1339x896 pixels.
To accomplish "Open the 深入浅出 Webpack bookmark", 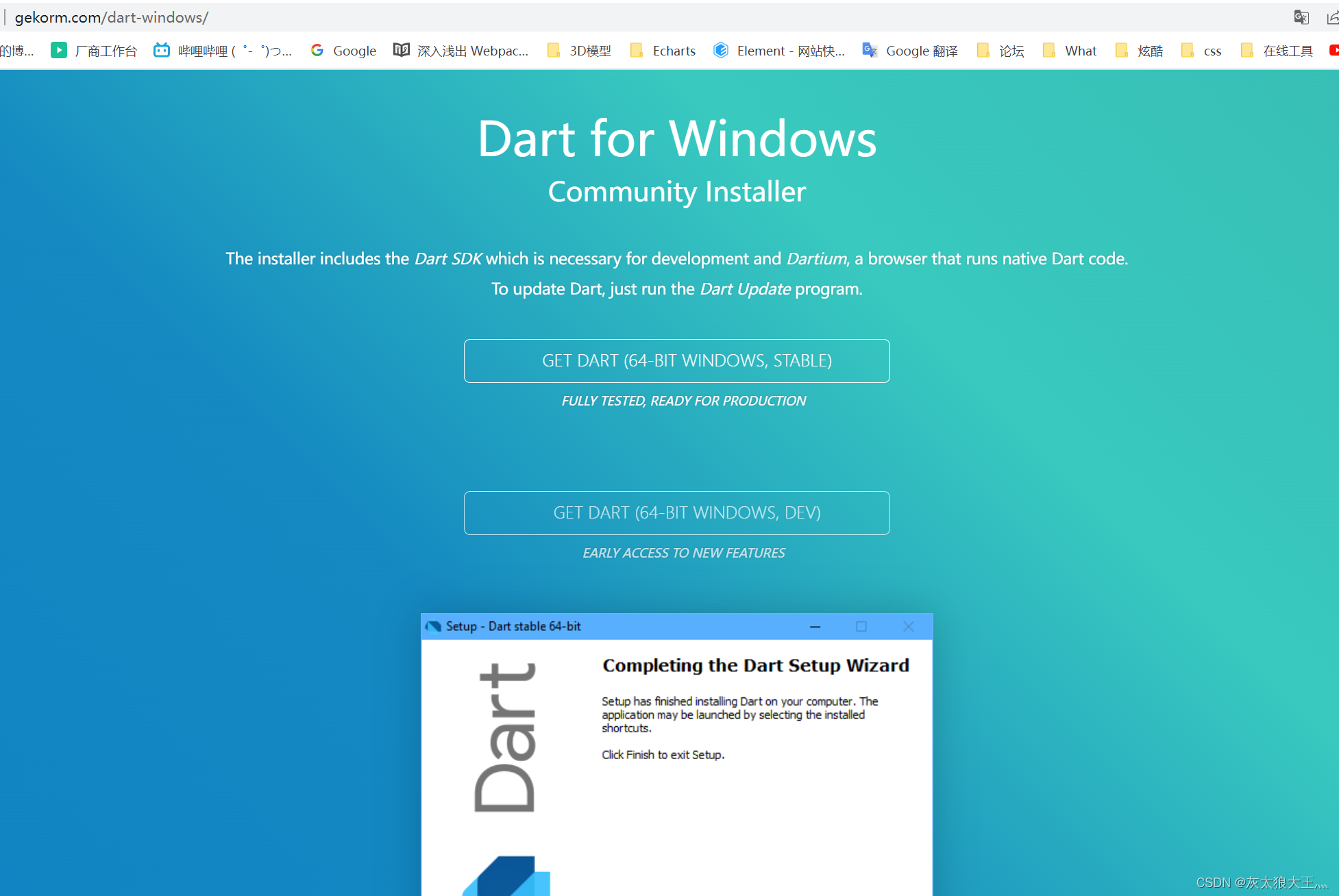I will (461, 51).
